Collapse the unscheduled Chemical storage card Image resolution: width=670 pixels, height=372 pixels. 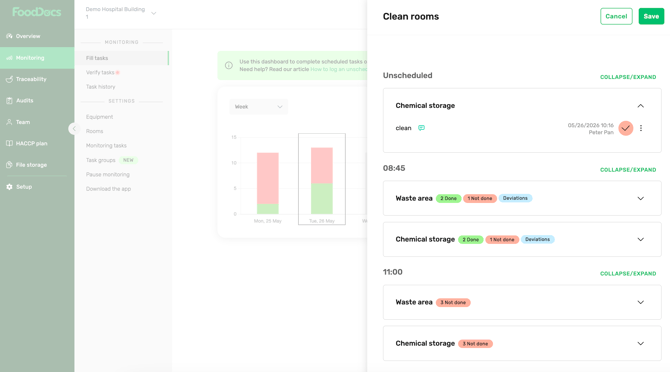(641, 105)
